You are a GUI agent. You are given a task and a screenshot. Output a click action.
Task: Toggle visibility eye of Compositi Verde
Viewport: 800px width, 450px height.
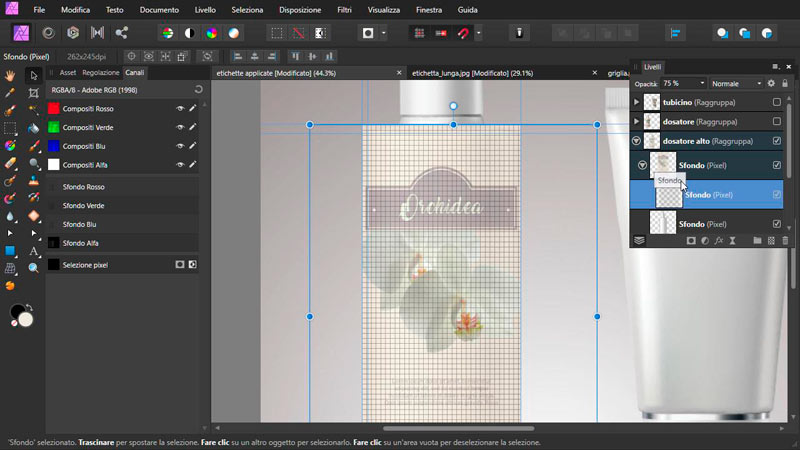pyautogui.click(x=180, y=128)
